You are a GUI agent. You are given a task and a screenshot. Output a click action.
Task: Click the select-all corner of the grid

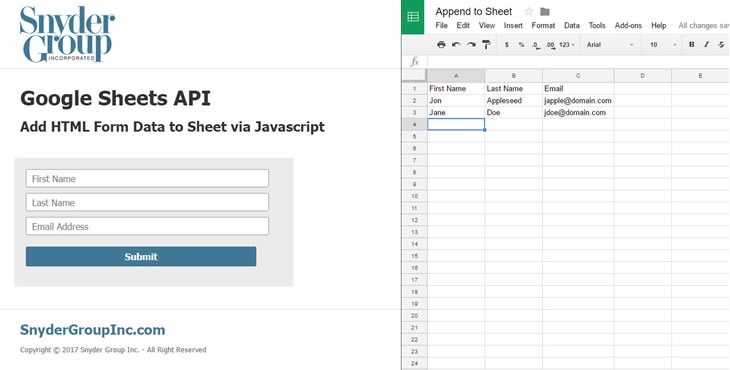(414, 75)
